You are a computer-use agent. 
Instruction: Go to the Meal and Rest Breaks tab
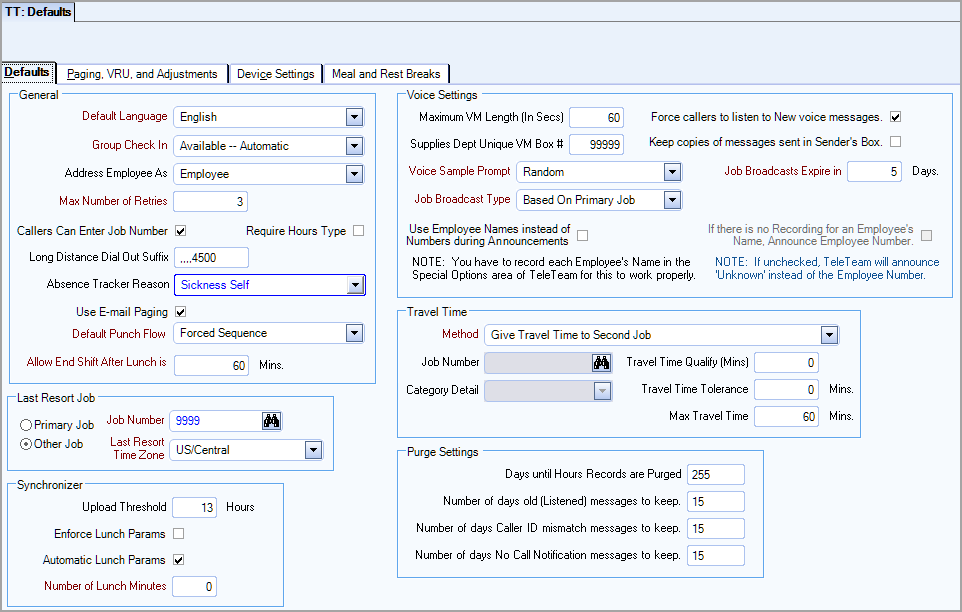[x=386, y=74]
